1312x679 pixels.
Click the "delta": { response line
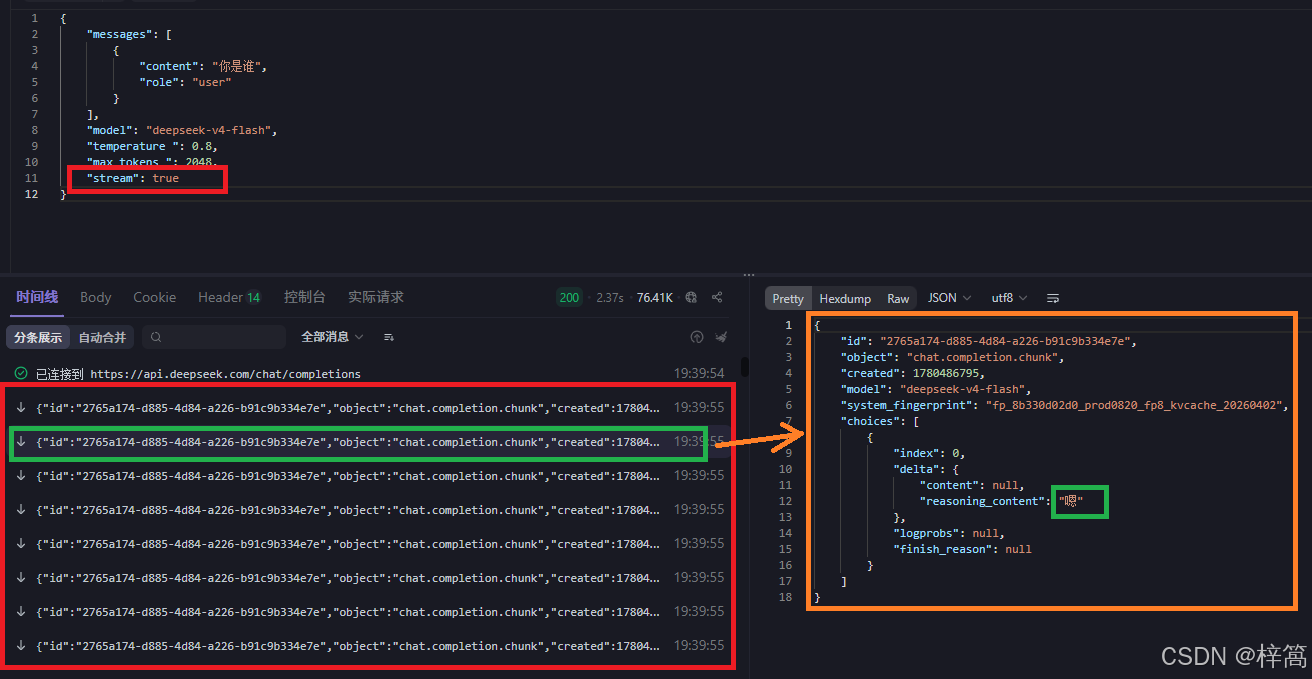(x=925, y=469)
